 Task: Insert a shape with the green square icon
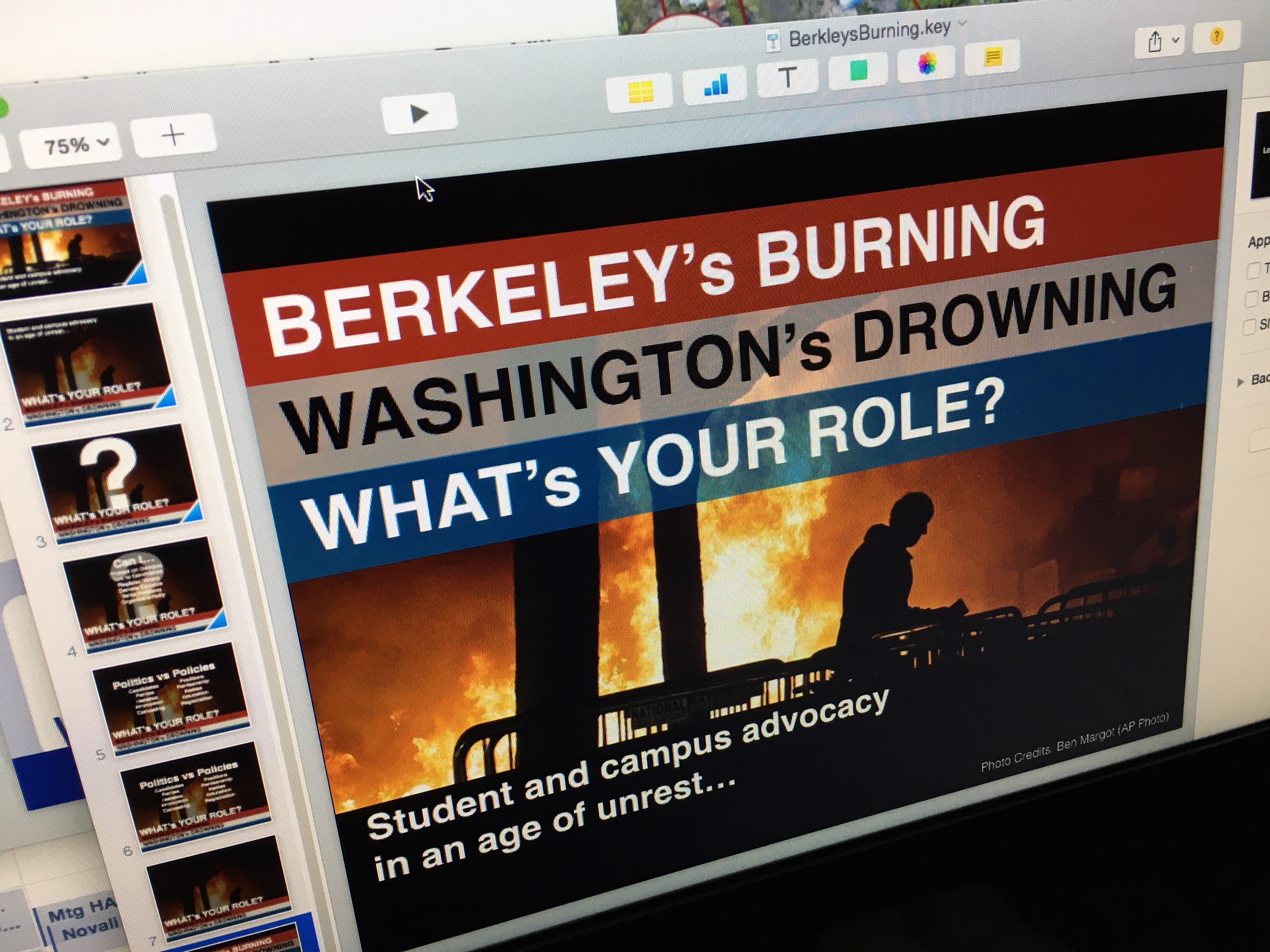858,70
